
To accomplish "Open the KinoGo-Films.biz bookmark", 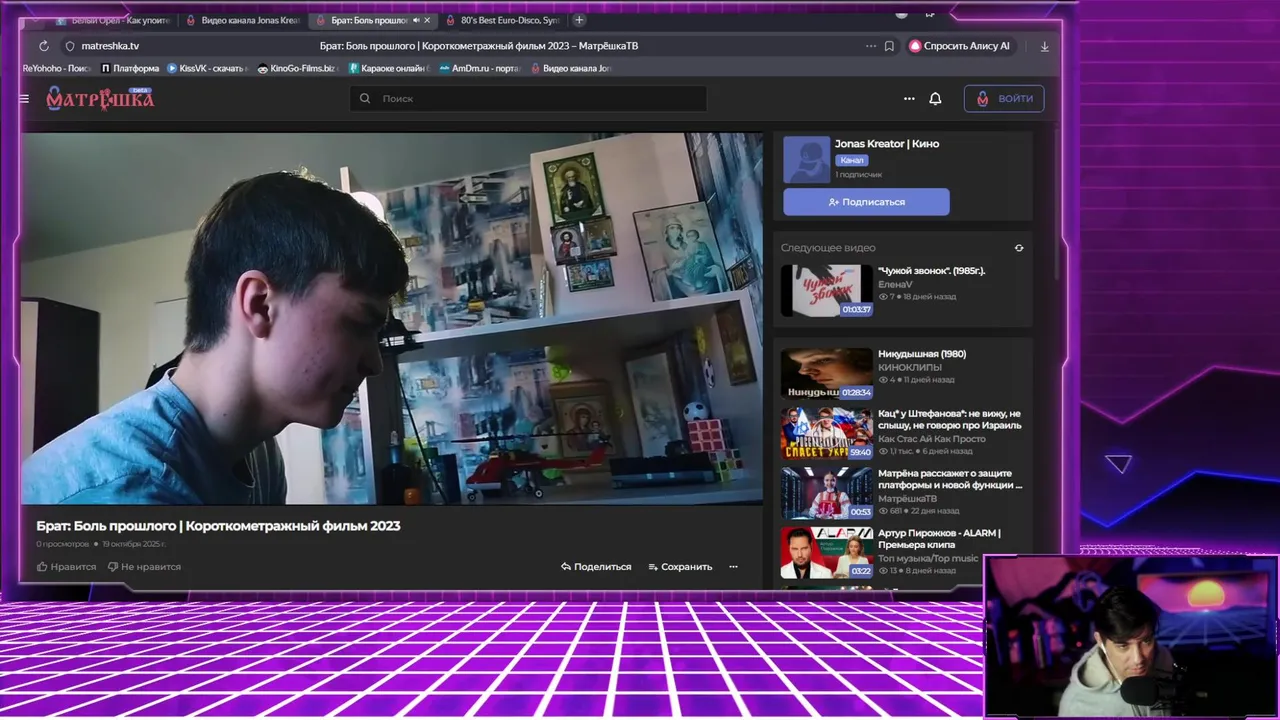I will (297, 68).
